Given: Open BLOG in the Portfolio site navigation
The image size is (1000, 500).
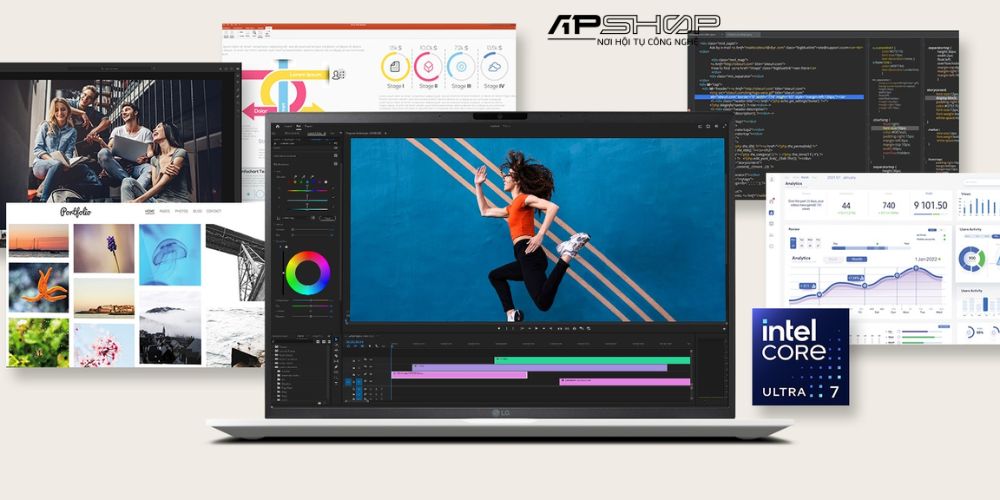Looking at the screenshot, I should [198, 211].
